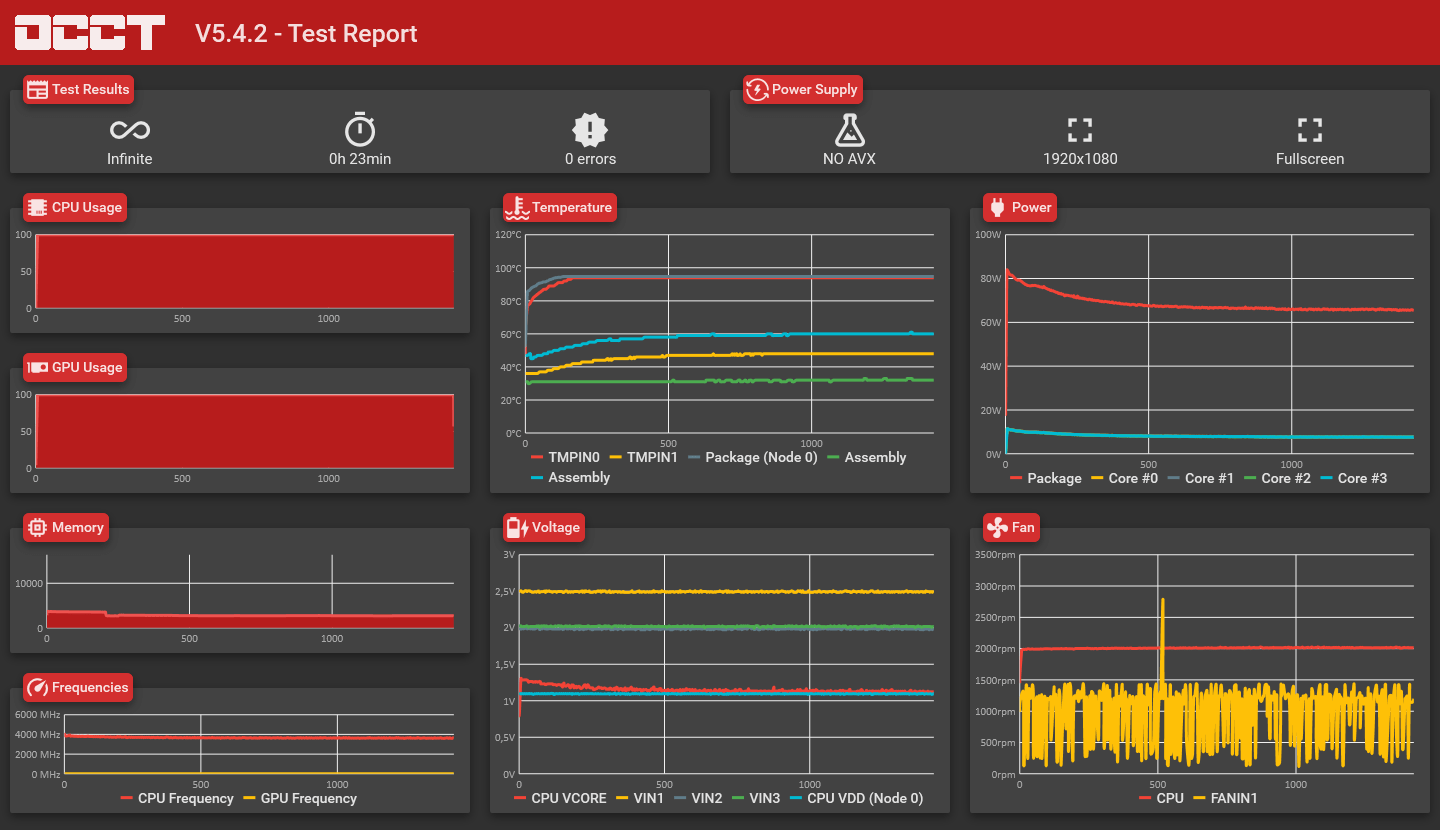Click the resolution icon above 1920x1080

(1080, 129)
